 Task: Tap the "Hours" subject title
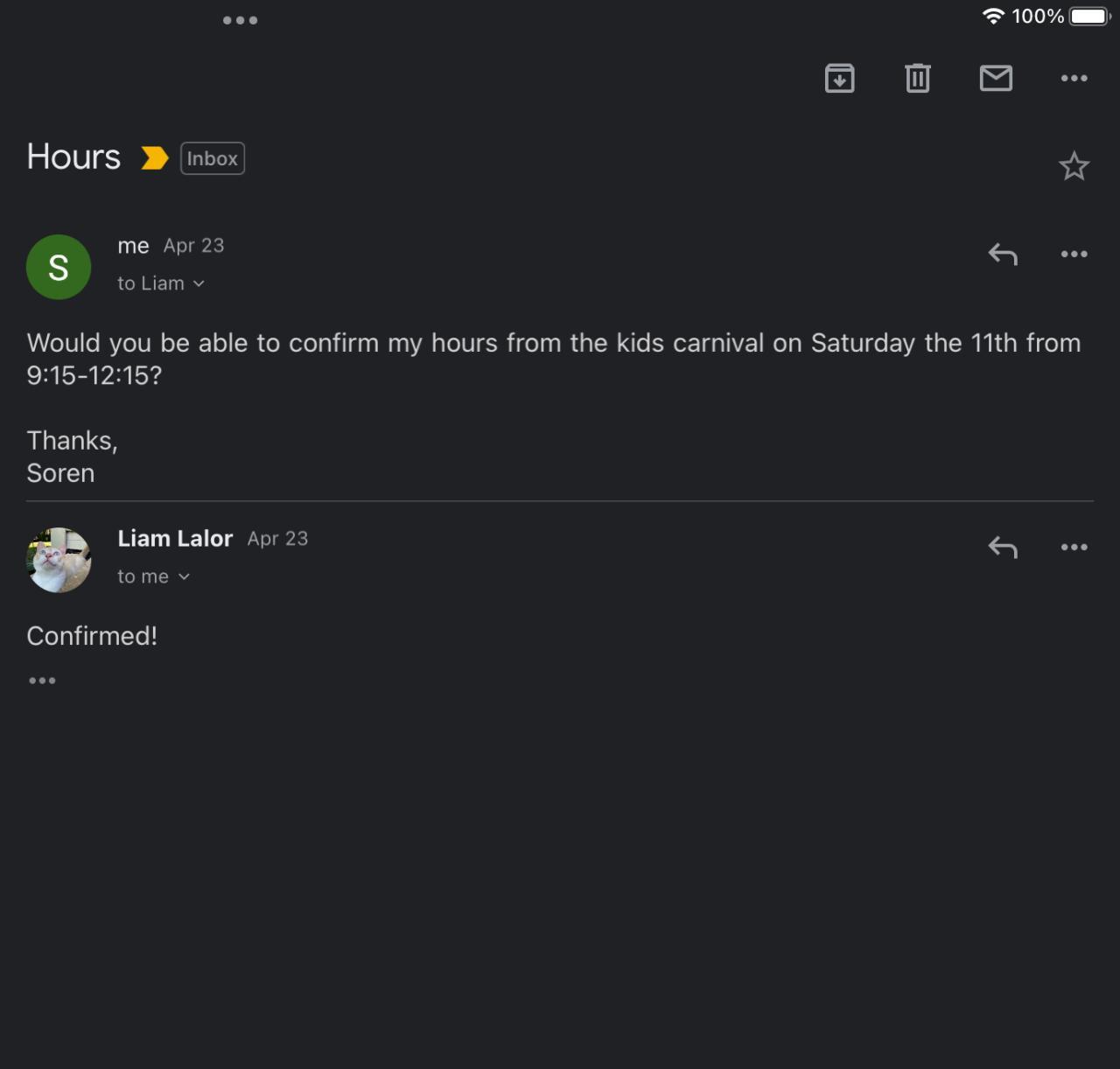(x=73, y=157)
